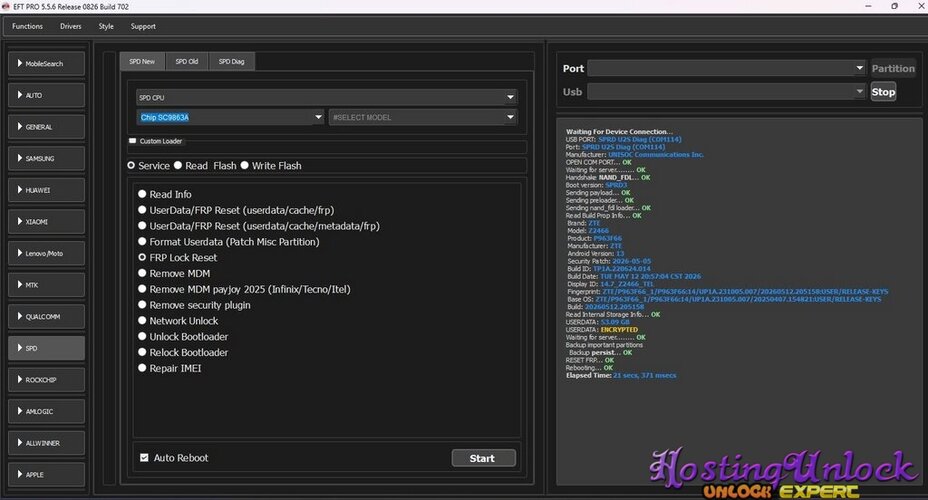Select the Repair IMEI option
Viewport: 928px width, 500px height.
pyautogui.click(x=142, y=368)
